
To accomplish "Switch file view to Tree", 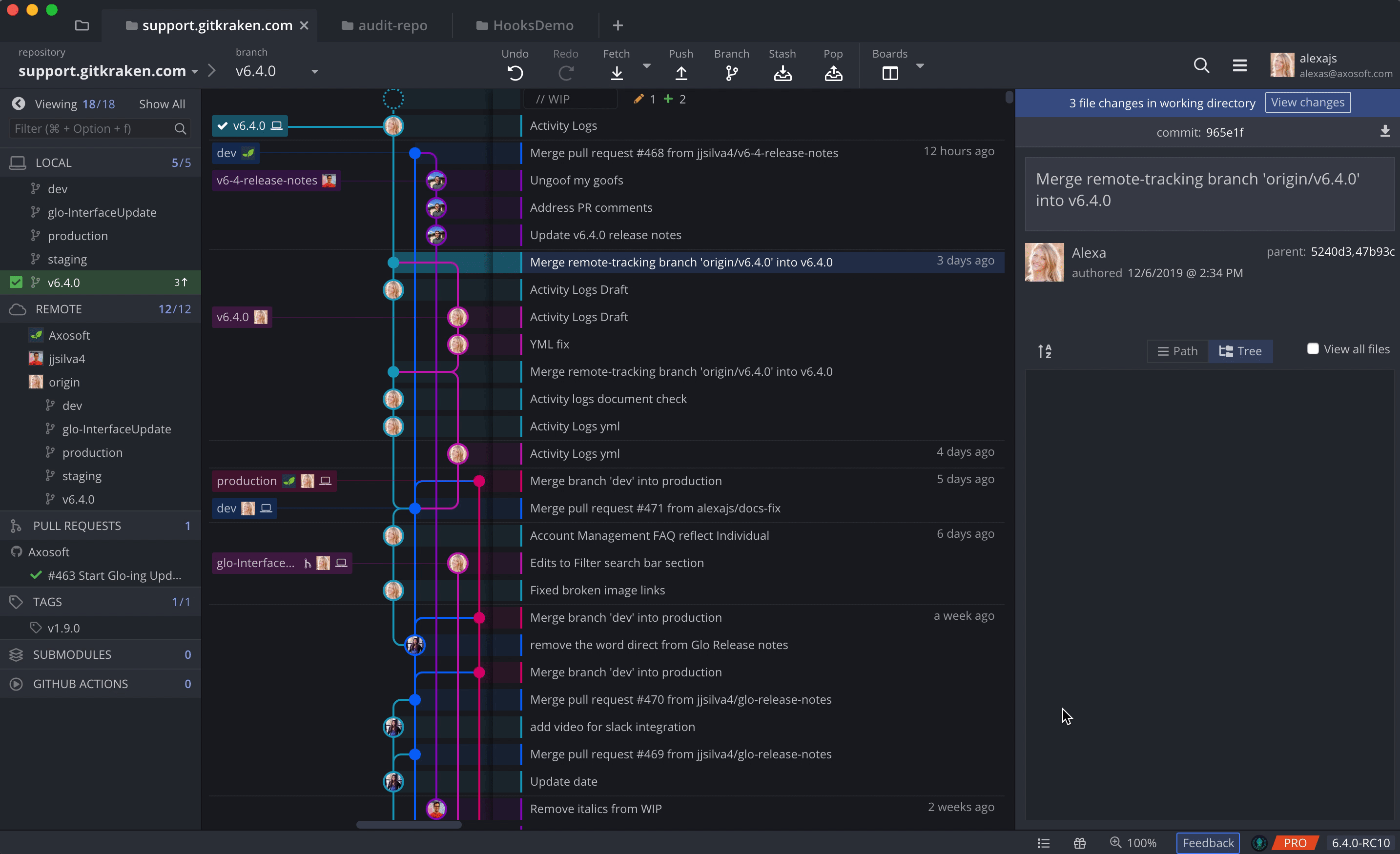I will [x=1240, y=351].
